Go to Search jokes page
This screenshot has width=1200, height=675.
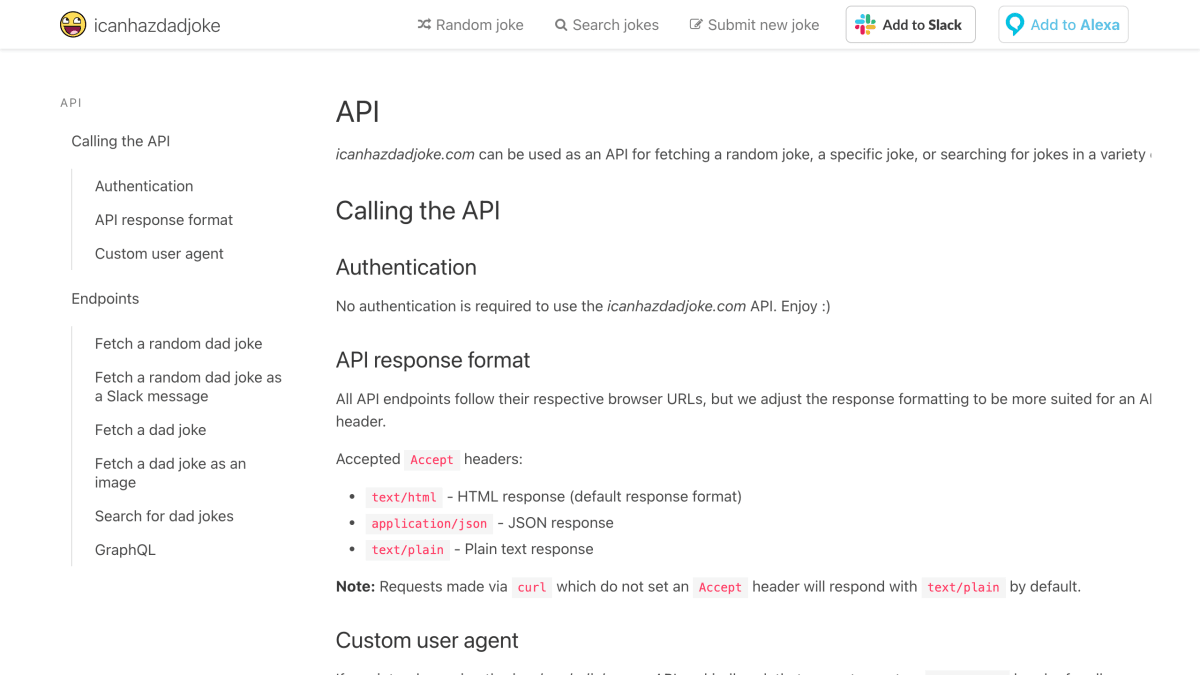tap(607, 25)
